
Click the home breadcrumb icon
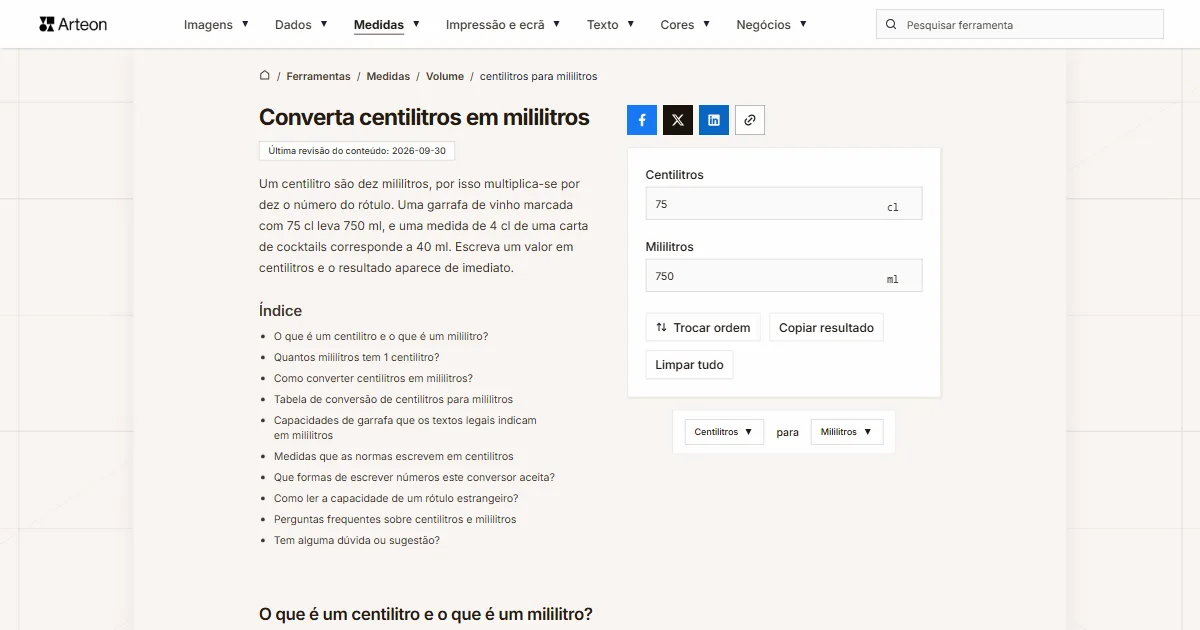(265, 76)
